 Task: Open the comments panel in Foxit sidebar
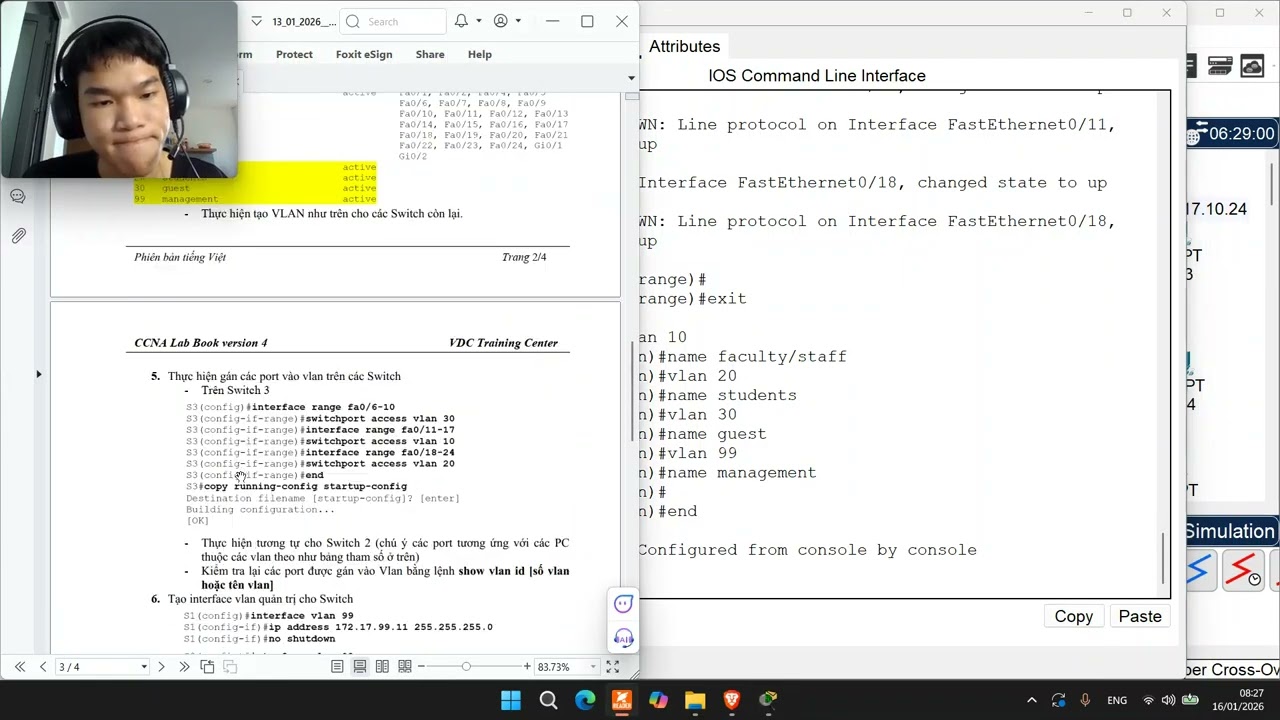(x=18, y=197)
